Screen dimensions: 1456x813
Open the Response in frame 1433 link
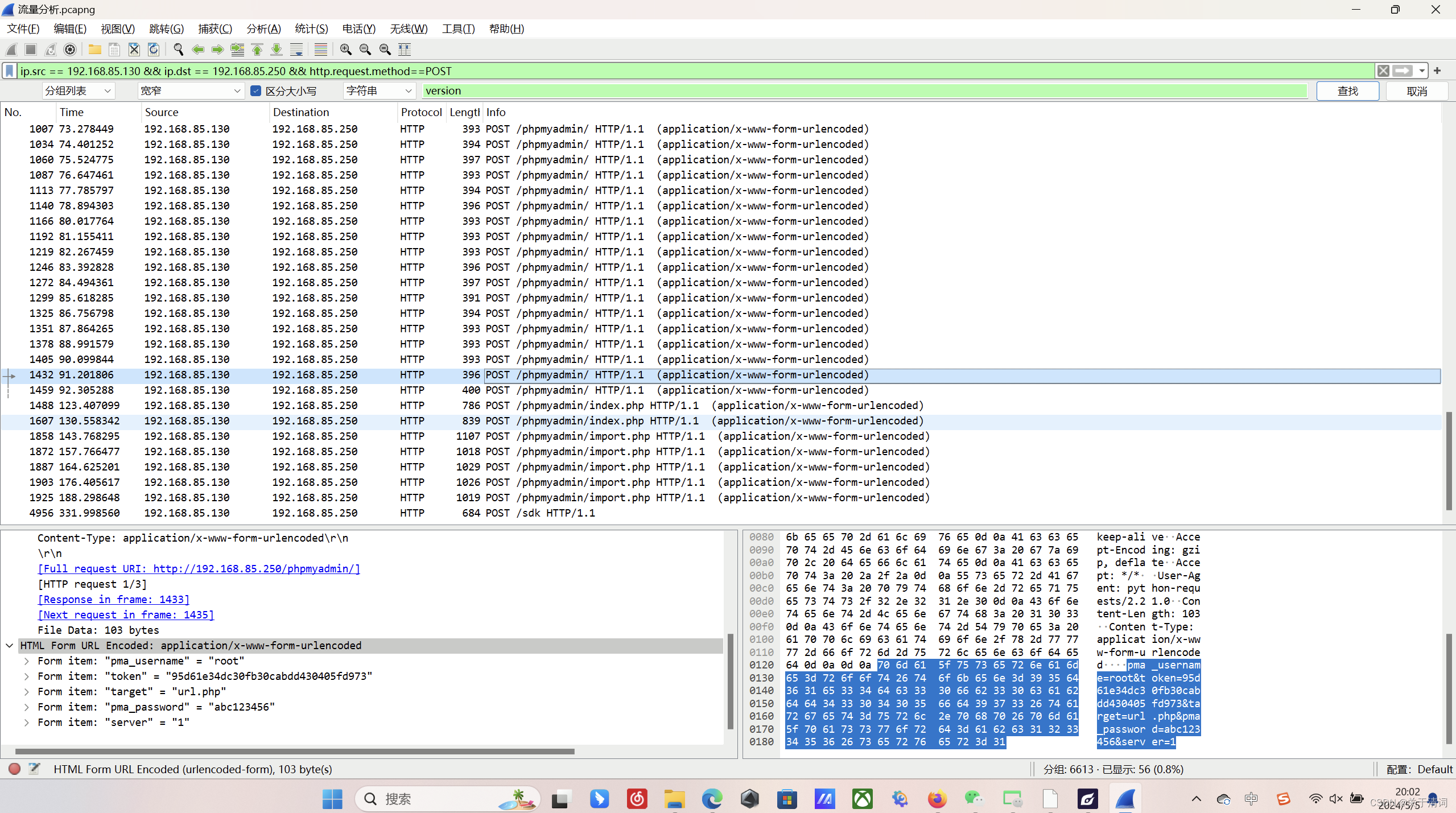pos(113,600)
